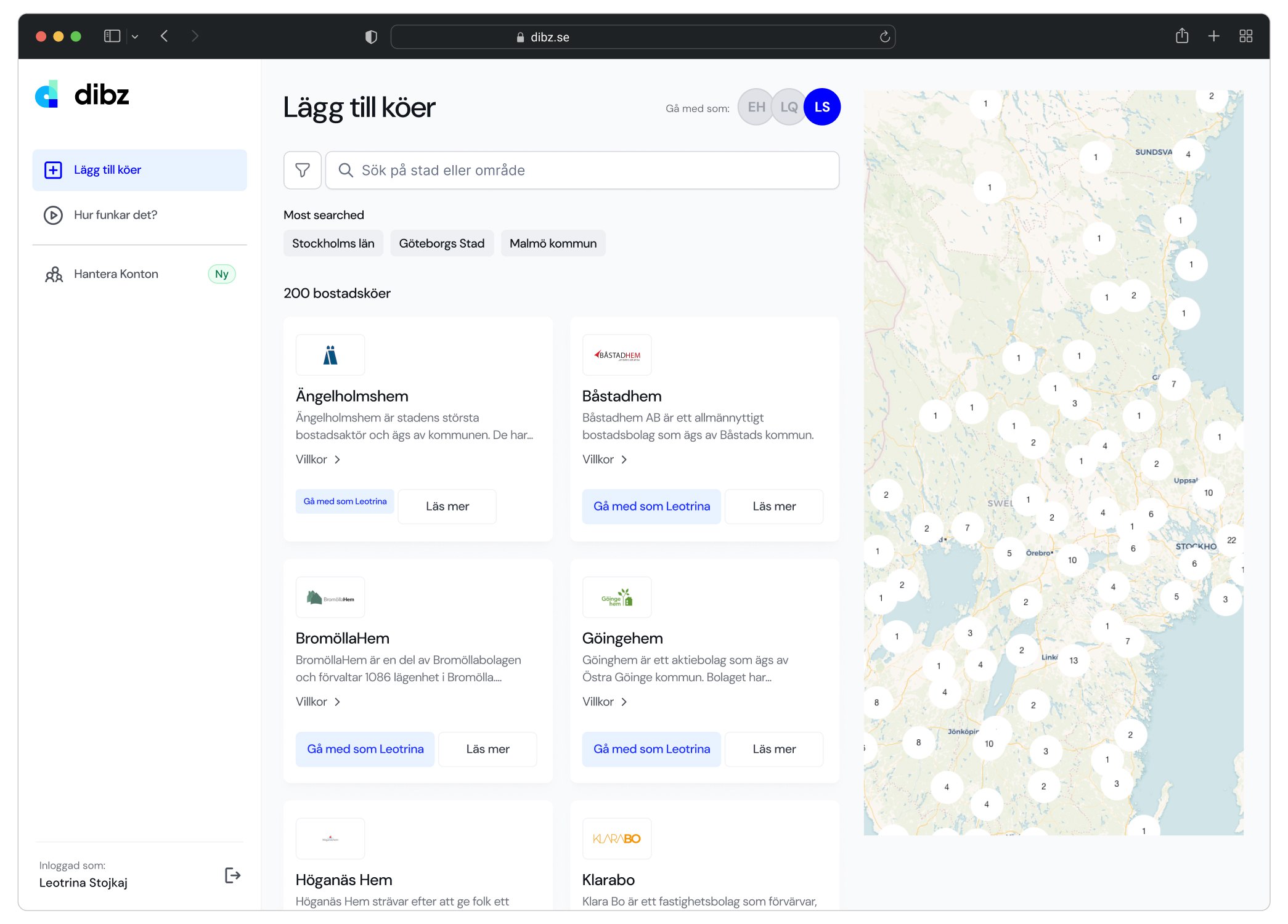Open the filter funnel icon button
1288x924 pixels.
pyautogui.click(x=303, y=170)
